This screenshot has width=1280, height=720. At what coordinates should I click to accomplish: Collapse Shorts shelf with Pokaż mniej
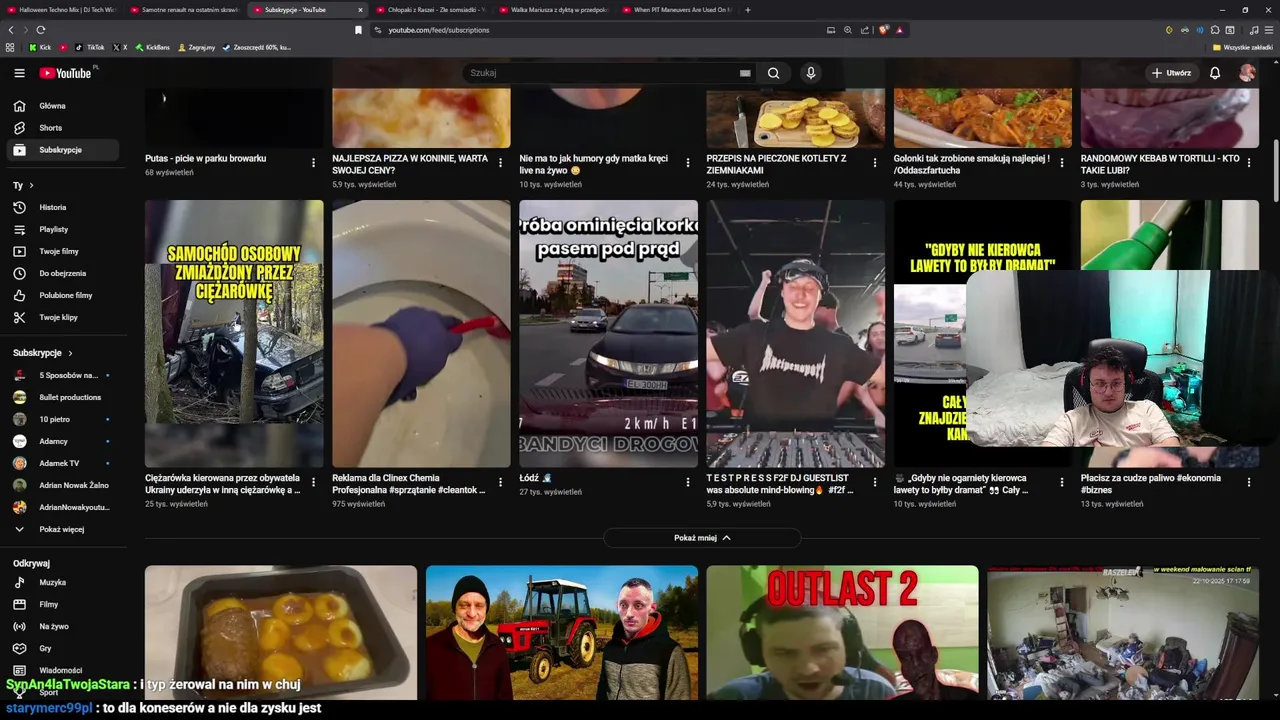tap(702, 538)
